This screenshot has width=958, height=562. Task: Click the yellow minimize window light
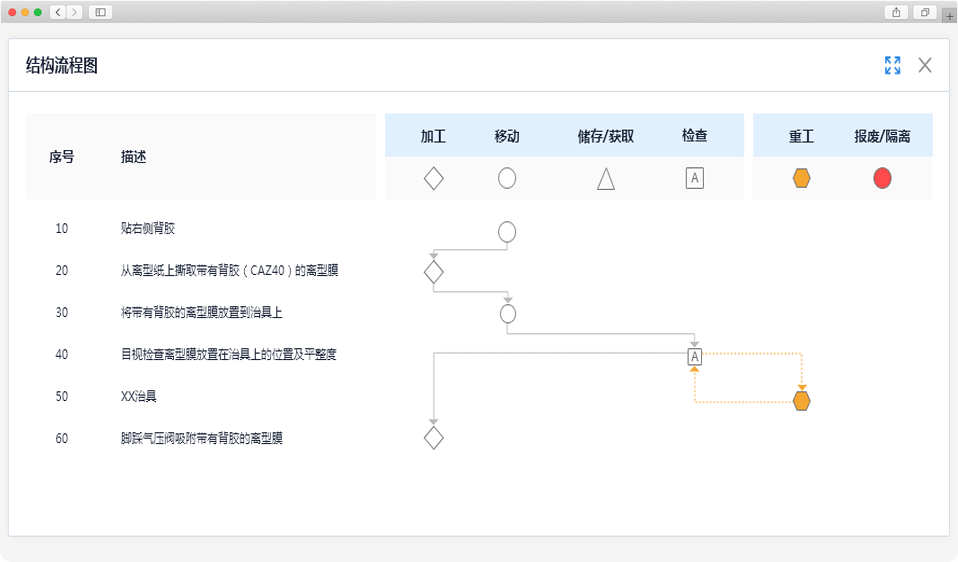(25, 12)
